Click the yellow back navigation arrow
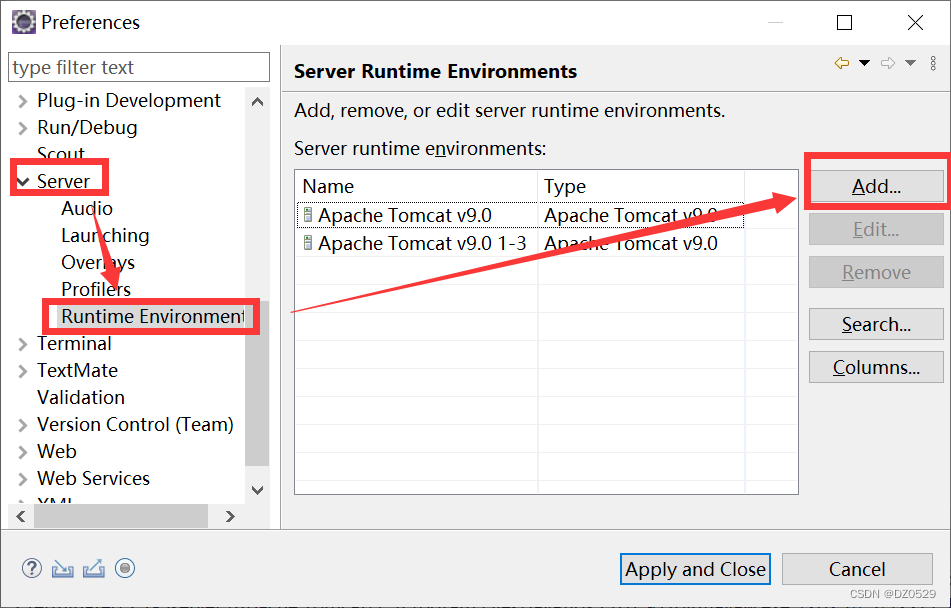 point(841,62)
